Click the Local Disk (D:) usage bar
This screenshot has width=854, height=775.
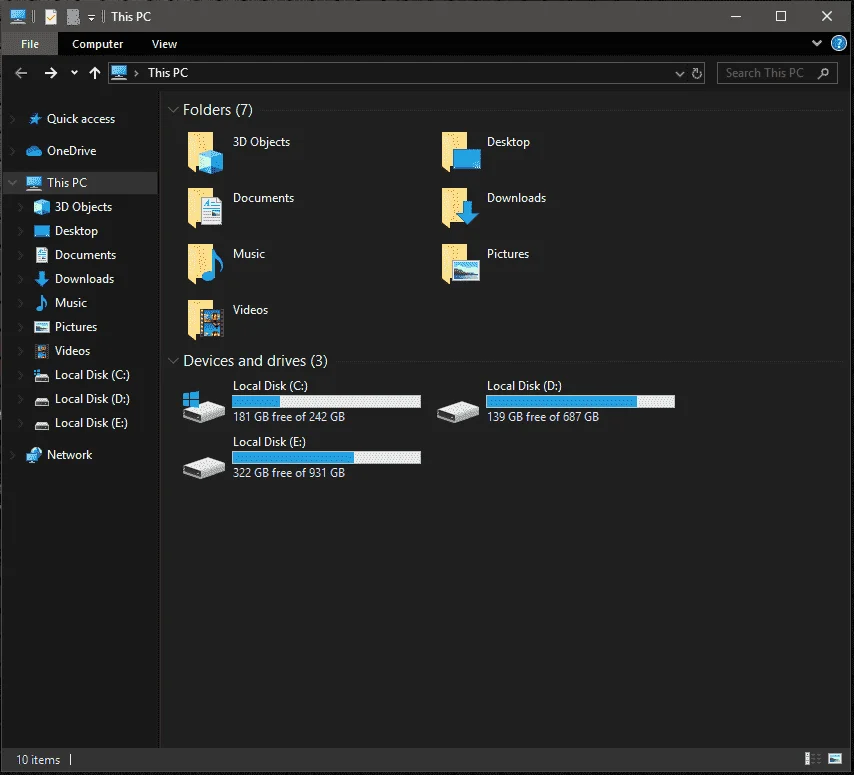tap(580, 402)
